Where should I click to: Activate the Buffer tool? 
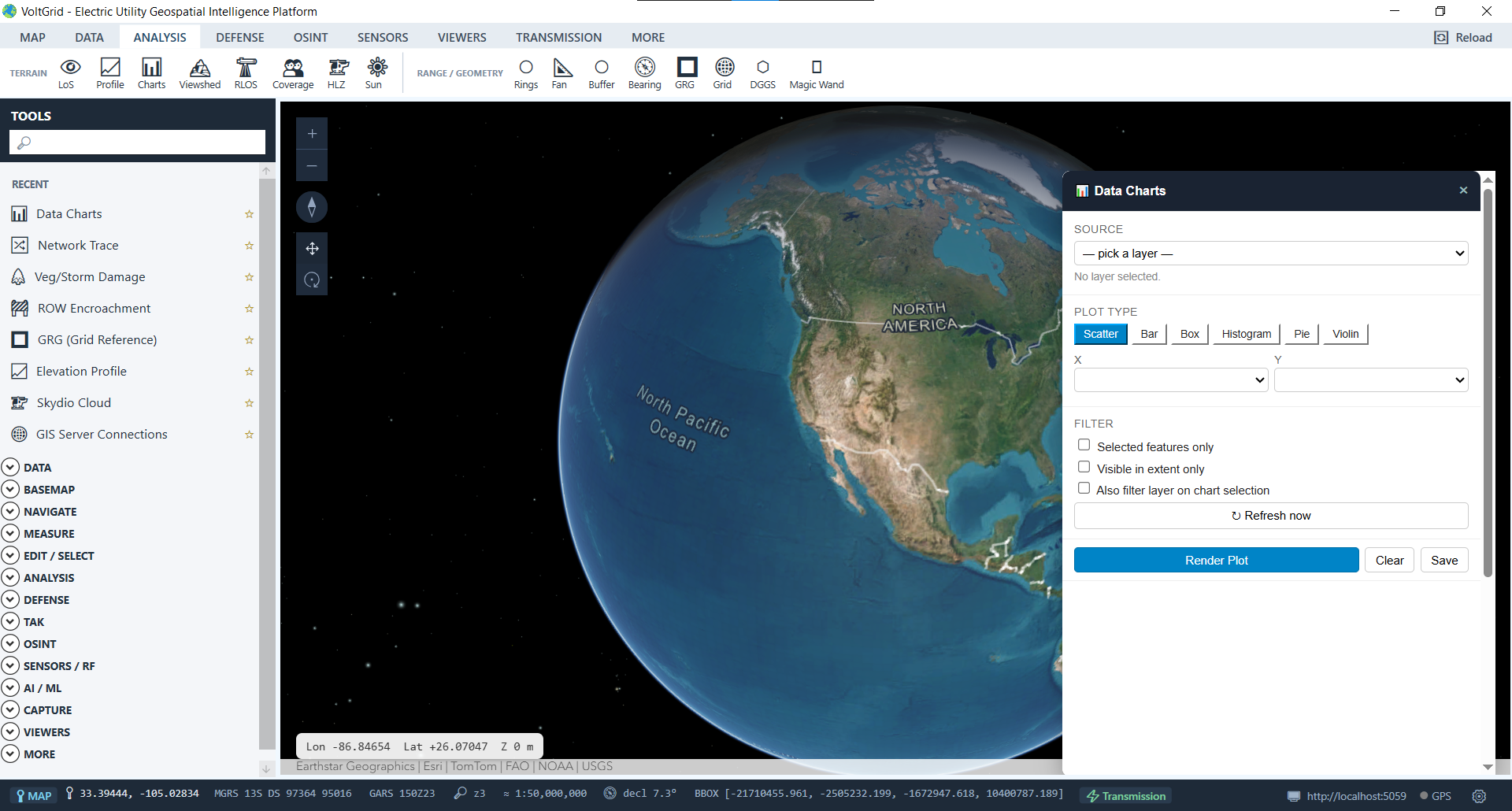(602, 73)
